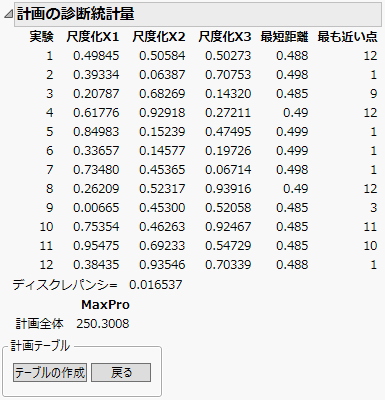Viewport: 385px width, 400px height.
Task: Select value 0.19726 in row 6
Action: [228, 151]
